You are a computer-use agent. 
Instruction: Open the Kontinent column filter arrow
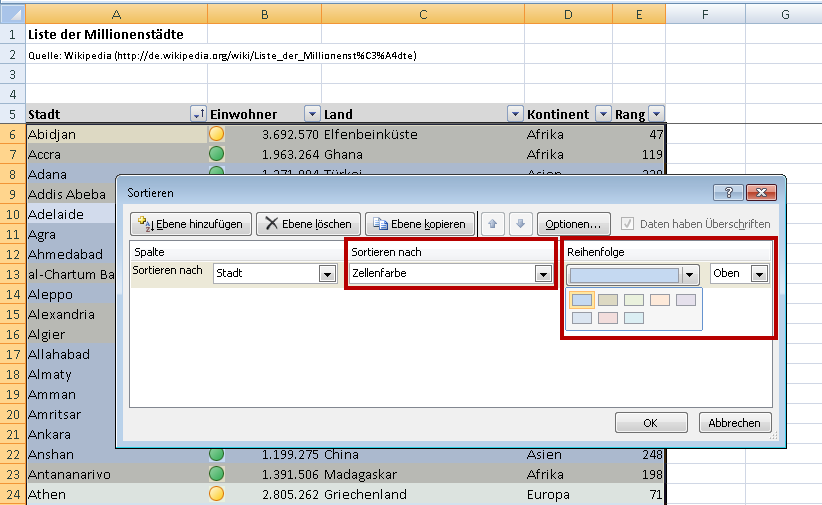(603, 114)
